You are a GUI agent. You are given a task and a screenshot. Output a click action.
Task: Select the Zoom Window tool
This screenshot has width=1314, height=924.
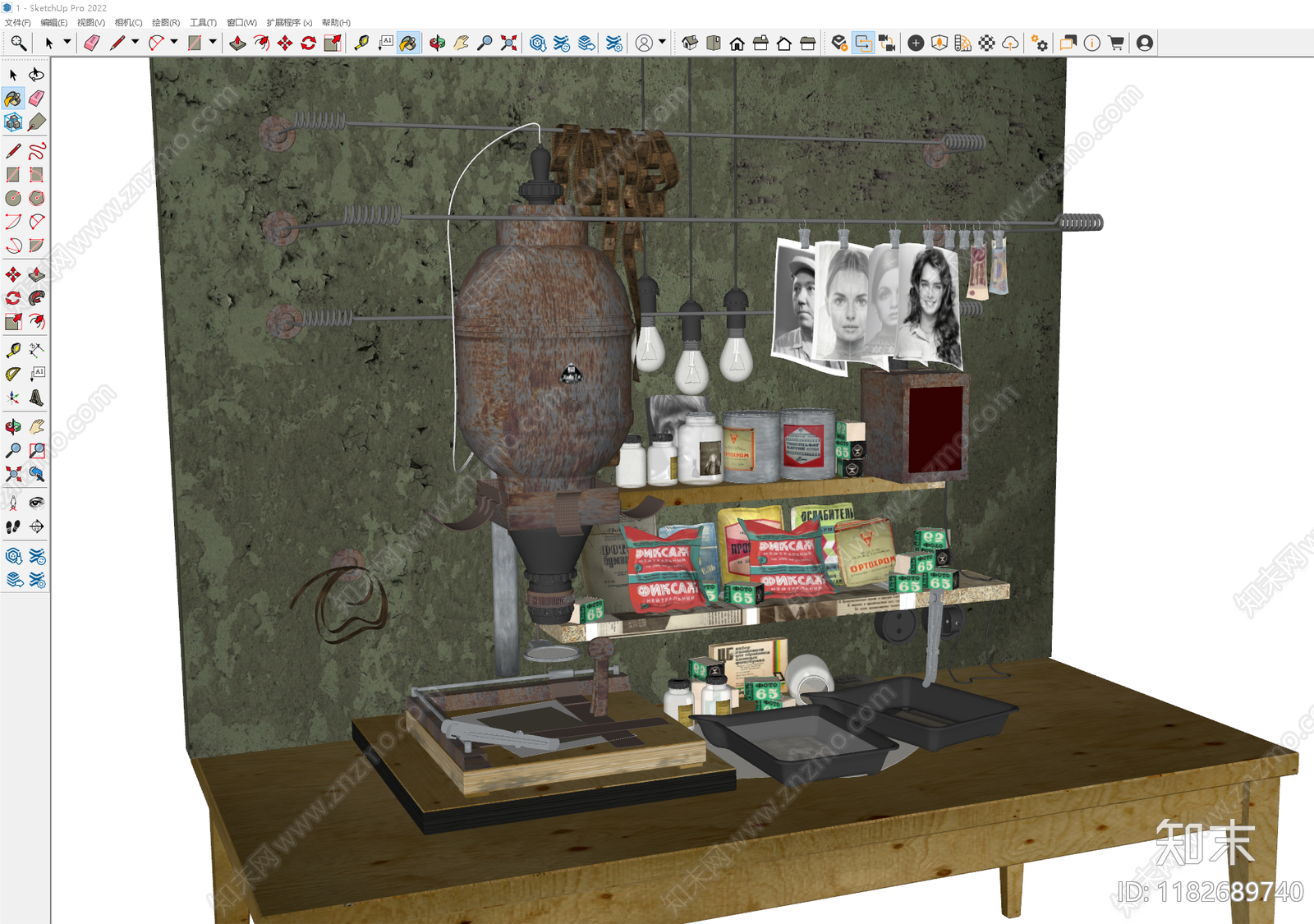(37, 450)
